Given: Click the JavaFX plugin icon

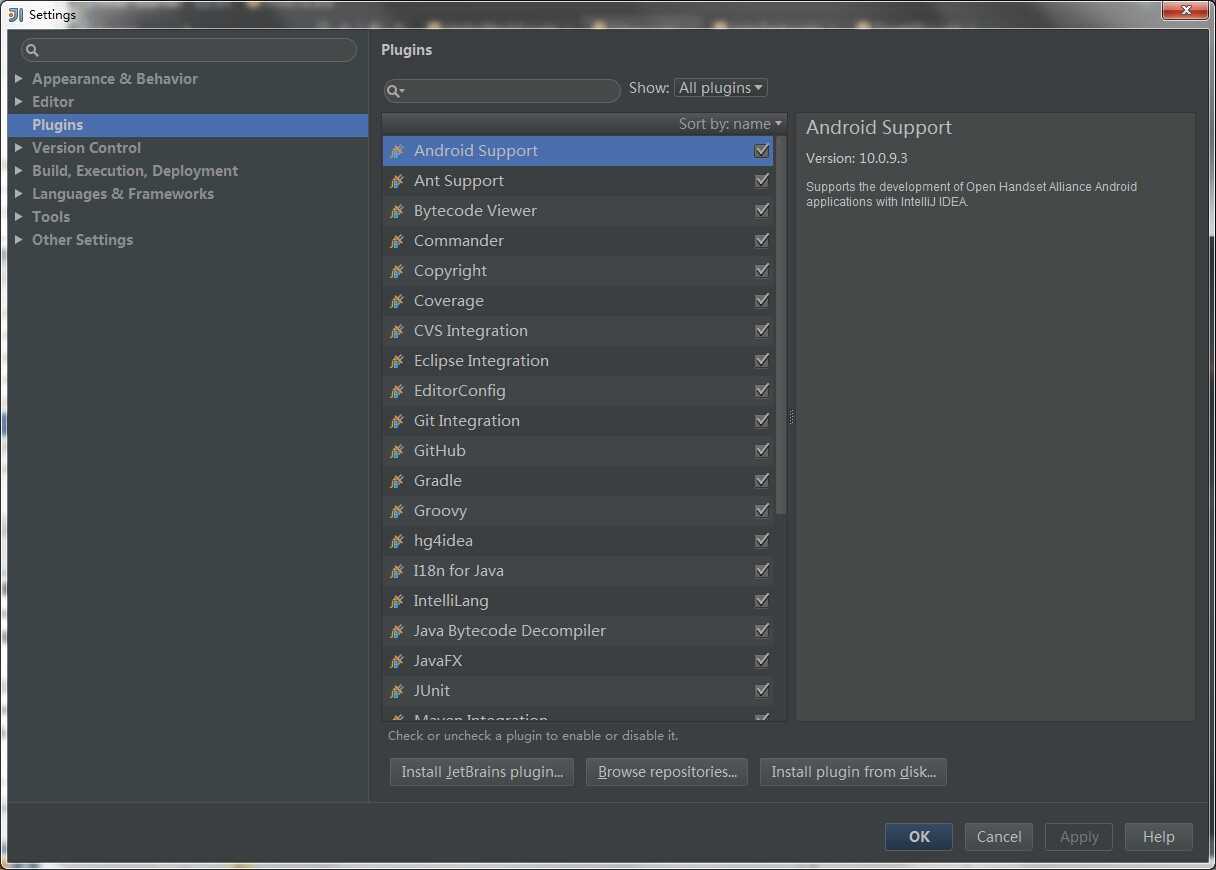Looking at the screenshot, I should click(397, 661).
